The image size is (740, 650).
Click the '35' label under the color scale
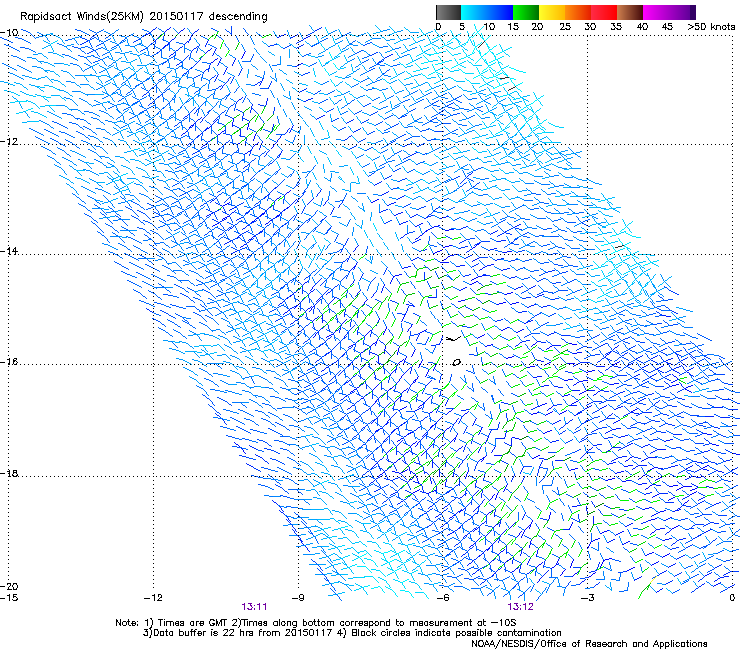[615, 27]
